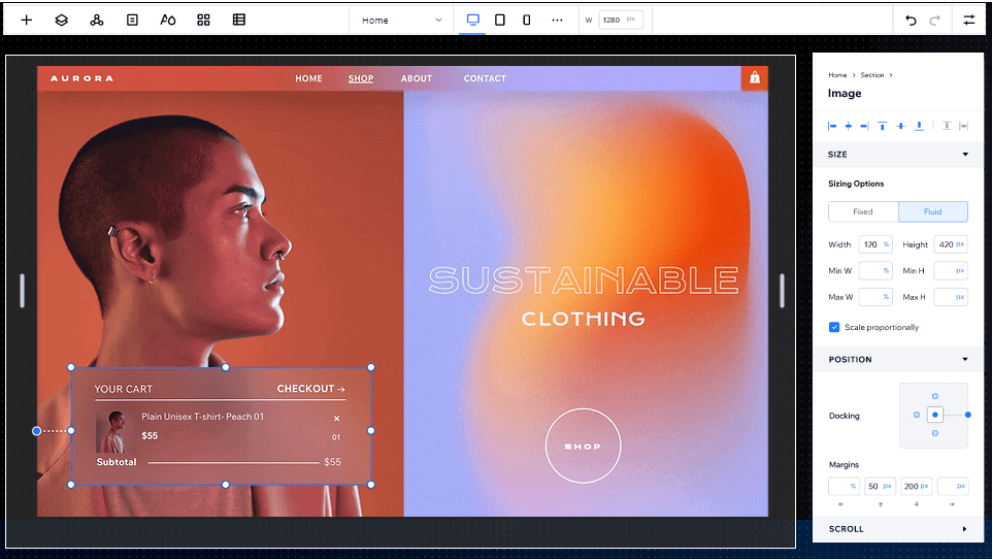Select the cart box top-left resize handle
Image resolution: width=993 pixels, height=560 pixels.
coord(71,367)
